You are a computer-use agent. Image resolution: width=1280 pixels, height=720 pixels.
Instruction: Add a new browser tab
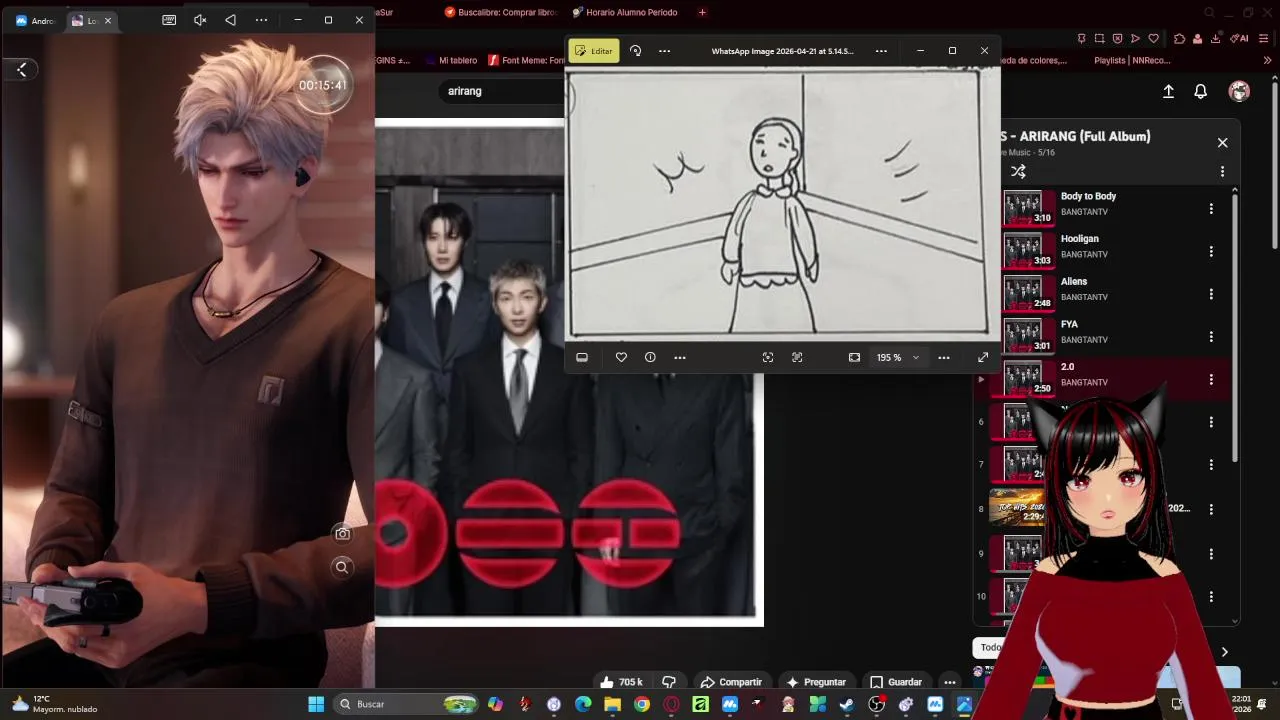click(702, 12)
